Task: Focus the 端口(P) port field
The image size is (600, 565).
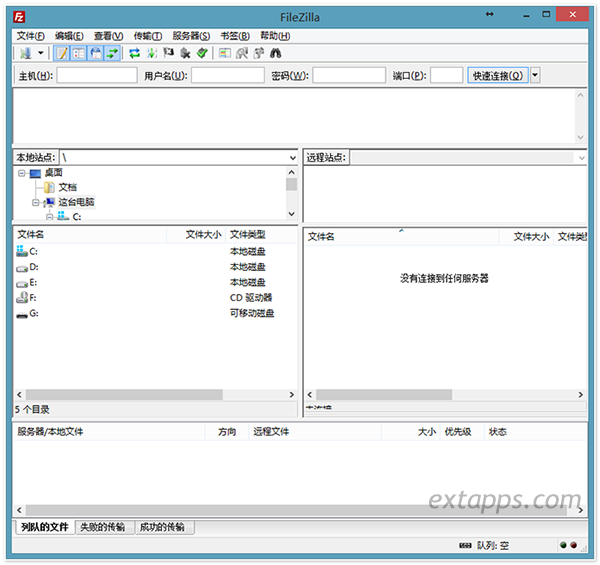Action: (447, 75)
